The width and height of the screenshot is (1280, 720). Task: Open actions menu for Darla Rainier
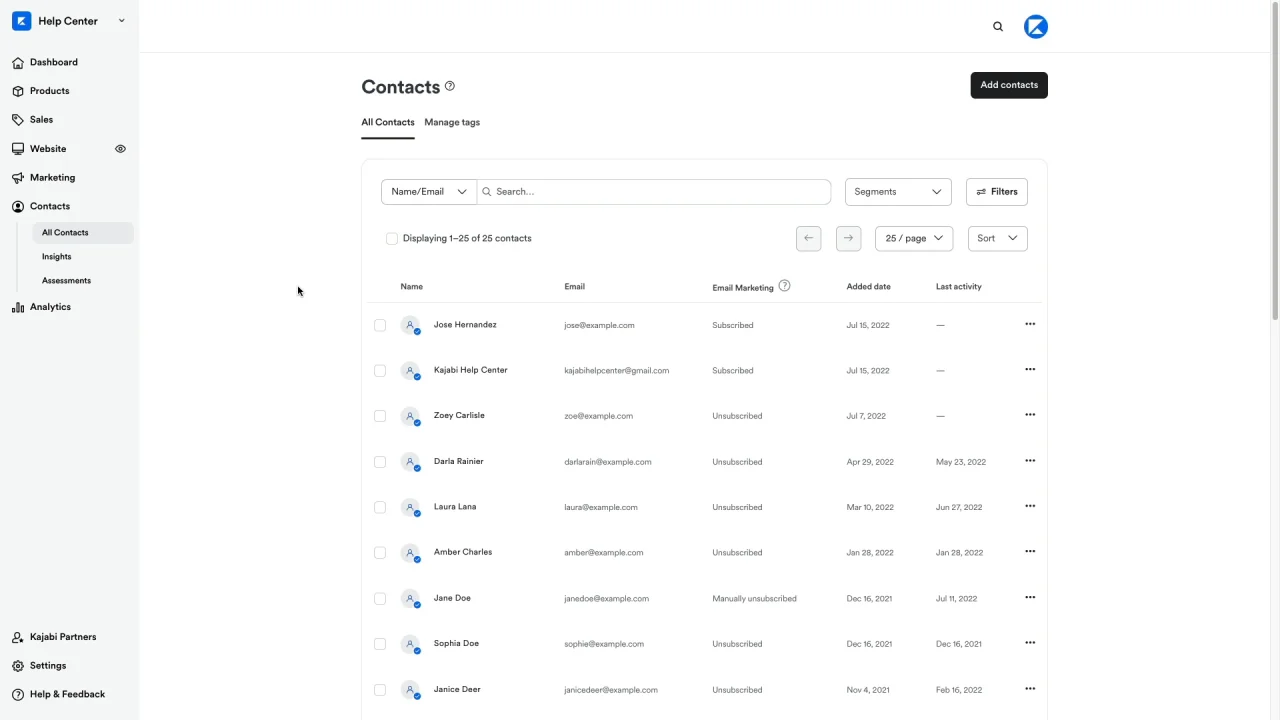click(1030, 461)
